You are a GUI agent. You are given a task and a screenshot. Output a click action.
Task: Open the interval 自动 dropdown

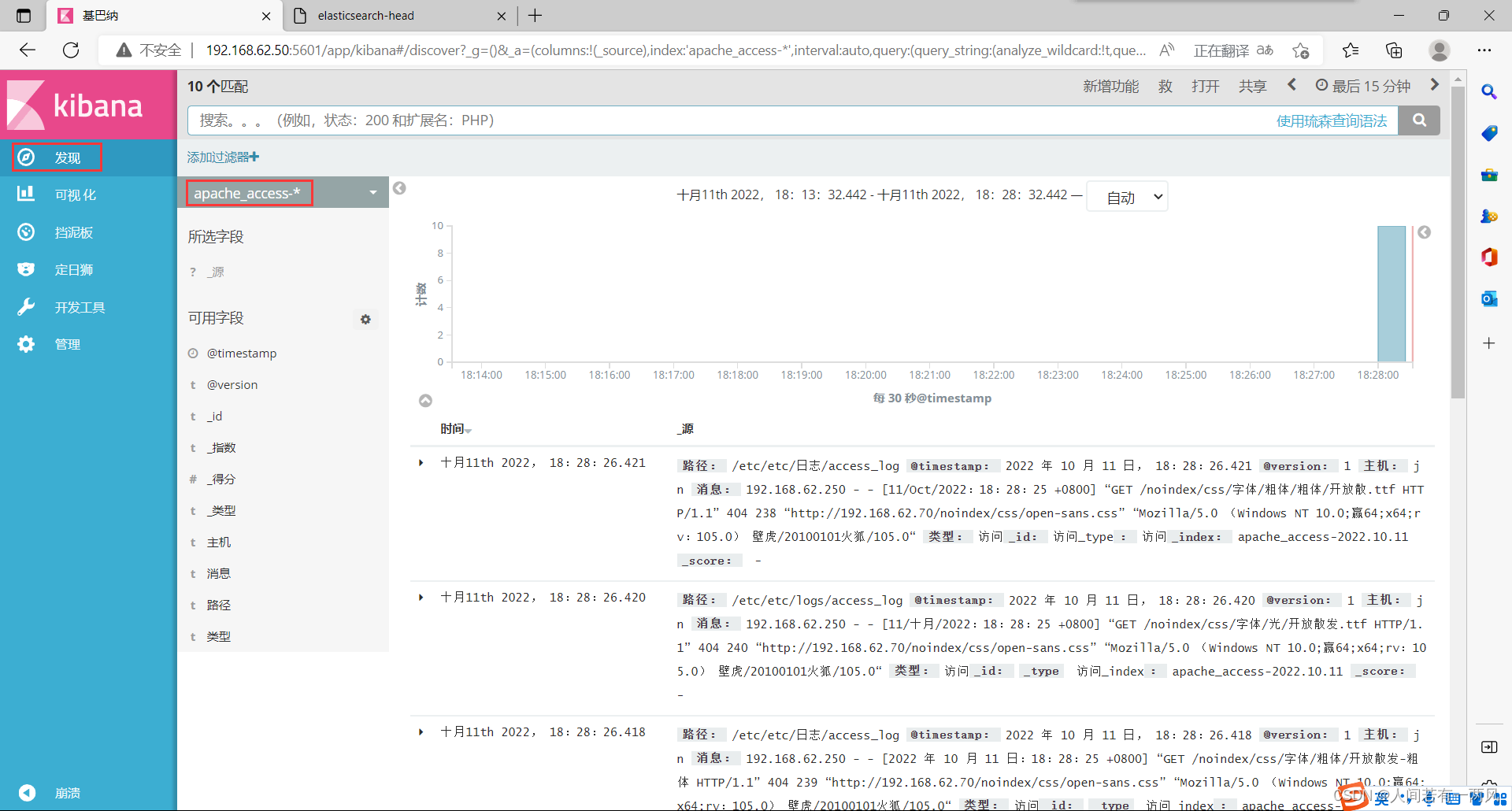[x=1127, y=197]
